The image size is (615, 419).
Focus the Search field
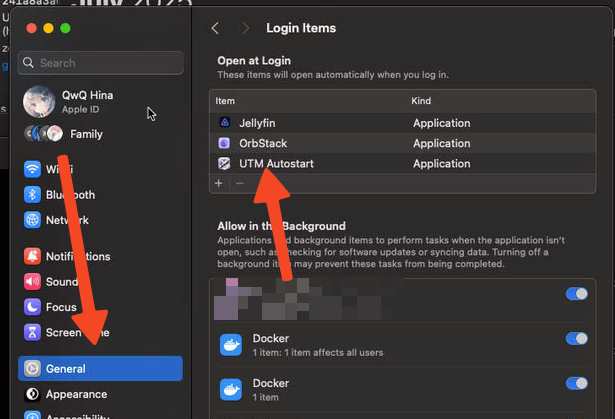point(100,63)
